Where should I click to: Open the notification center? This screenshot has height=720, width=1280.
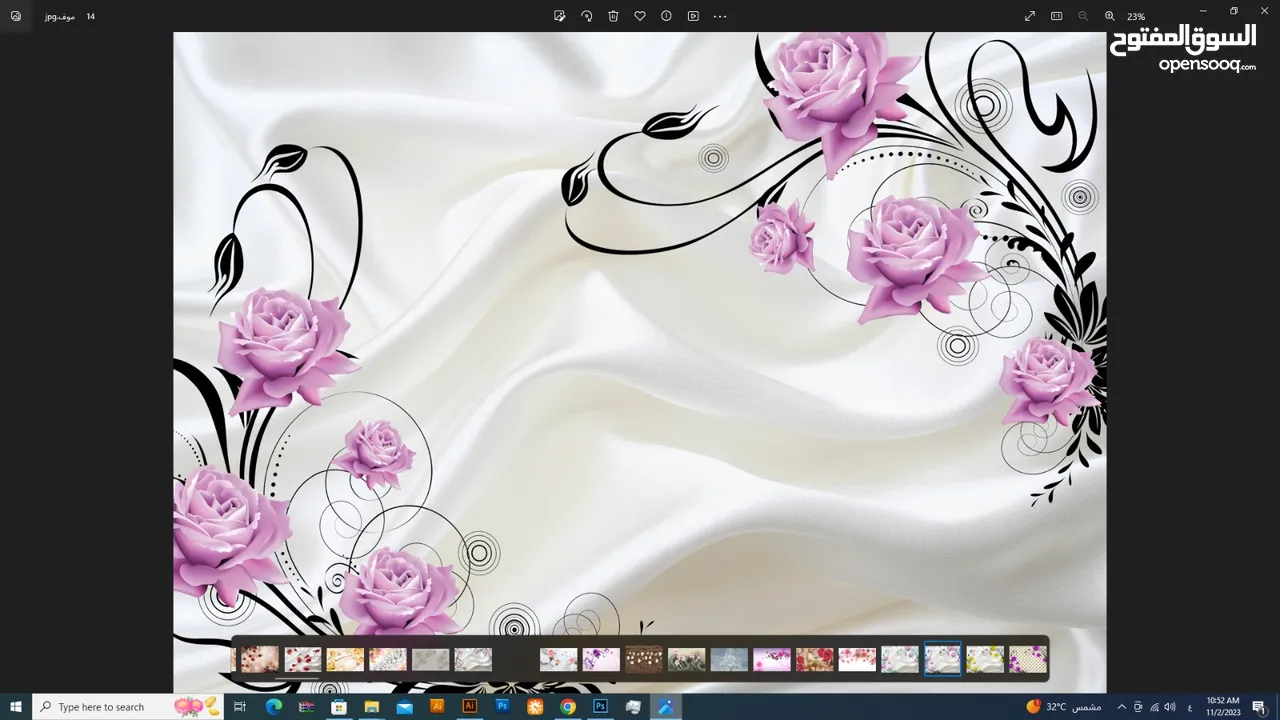(1259, 707)
